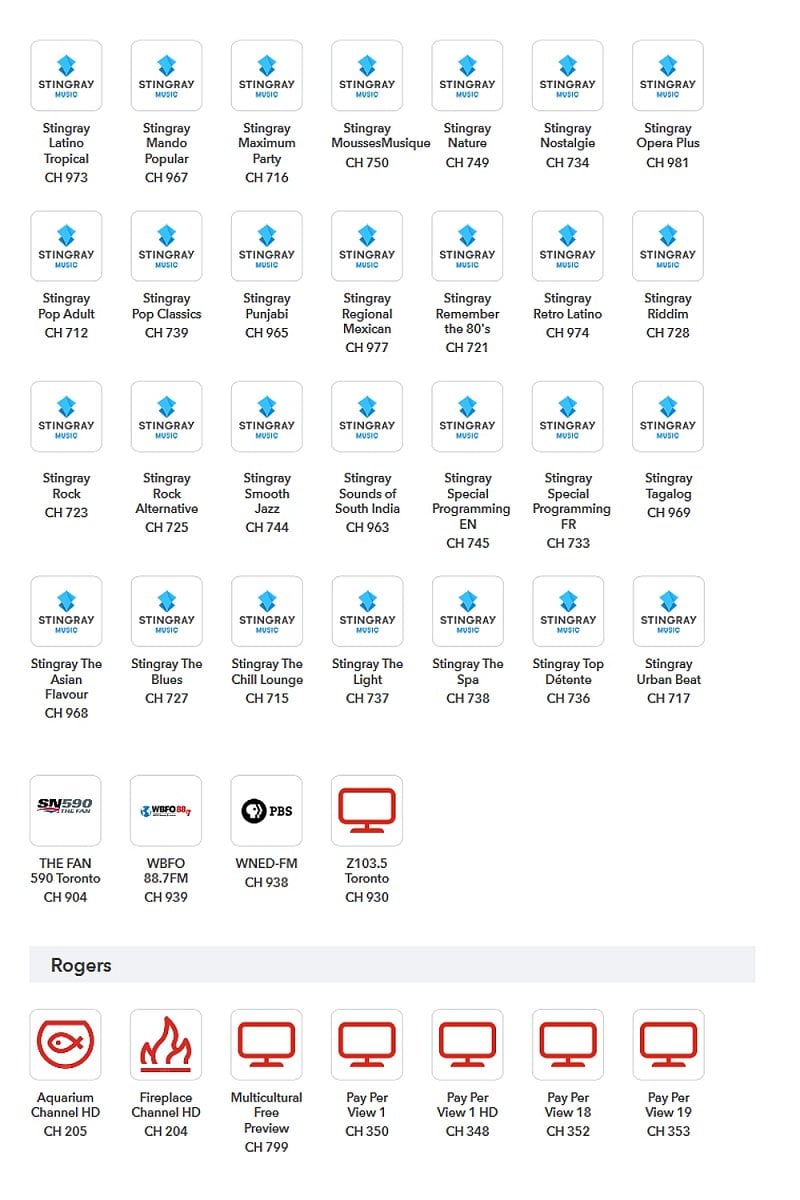
Task: Select the Multicultural Free Preview monitor icon
Action: [267, 1044]
